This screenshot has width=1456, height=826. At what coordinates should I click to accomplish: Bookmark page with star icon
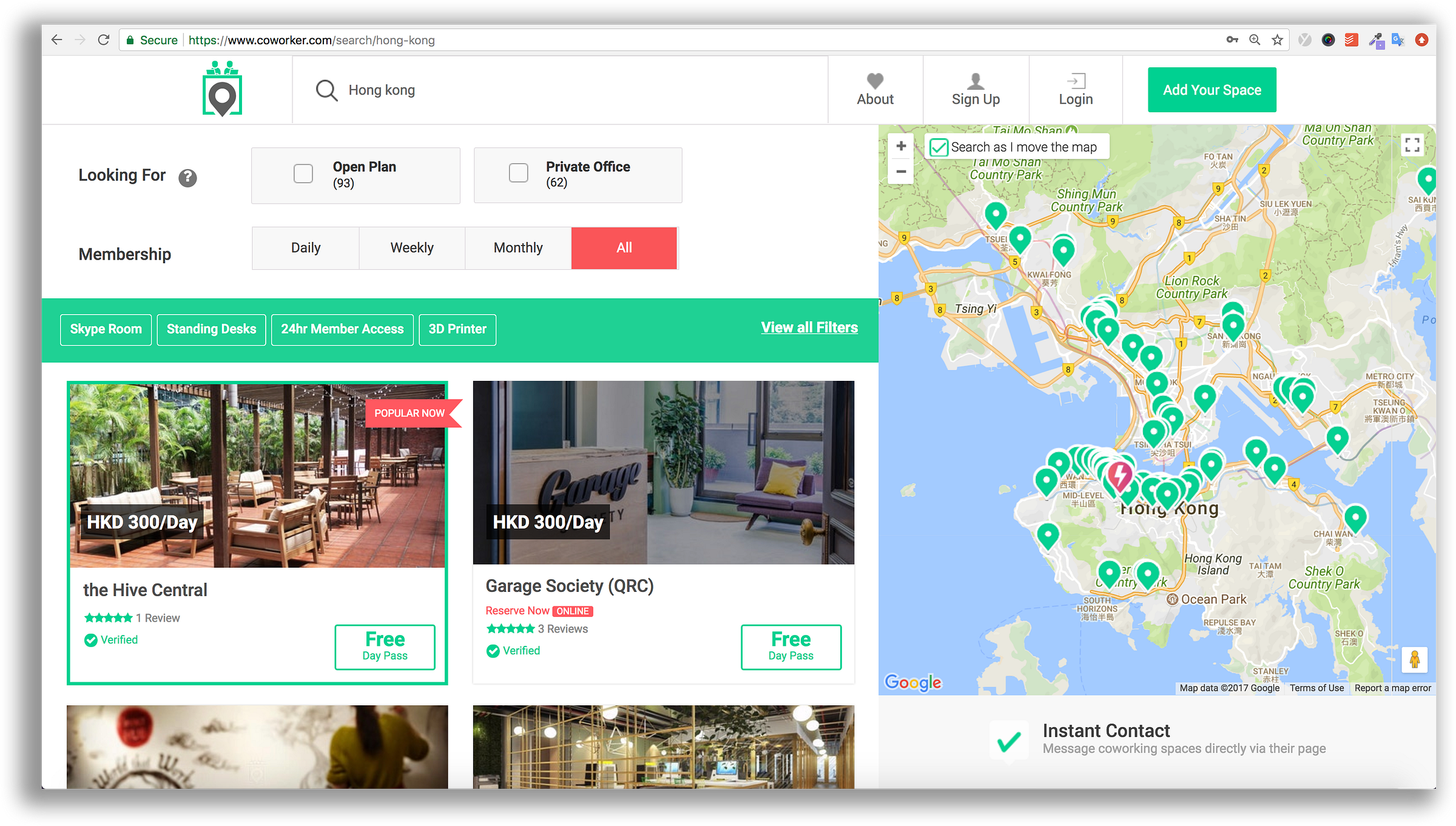(1277, 40)
